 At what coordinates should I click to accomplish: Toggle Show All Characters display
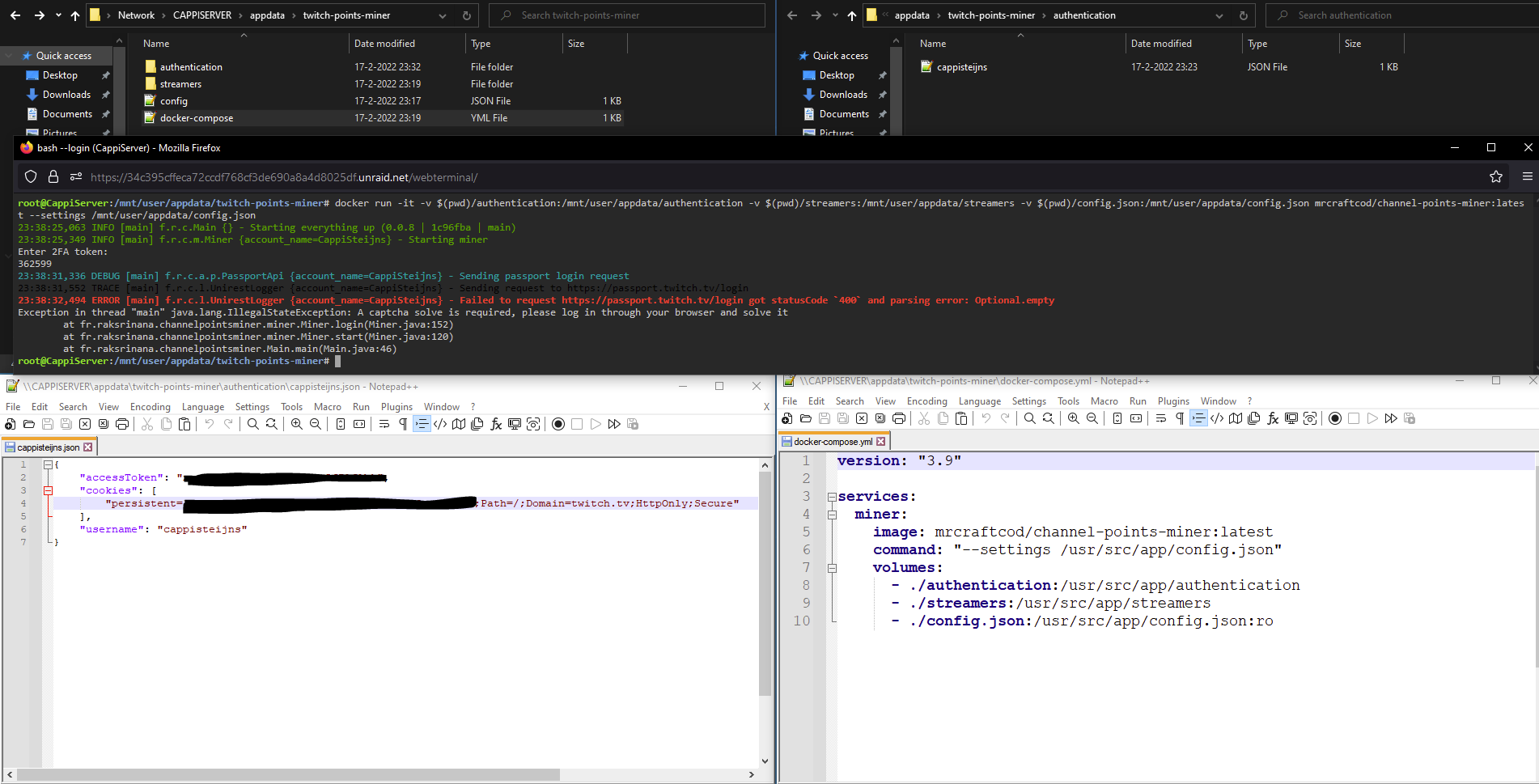coord(402,423)
